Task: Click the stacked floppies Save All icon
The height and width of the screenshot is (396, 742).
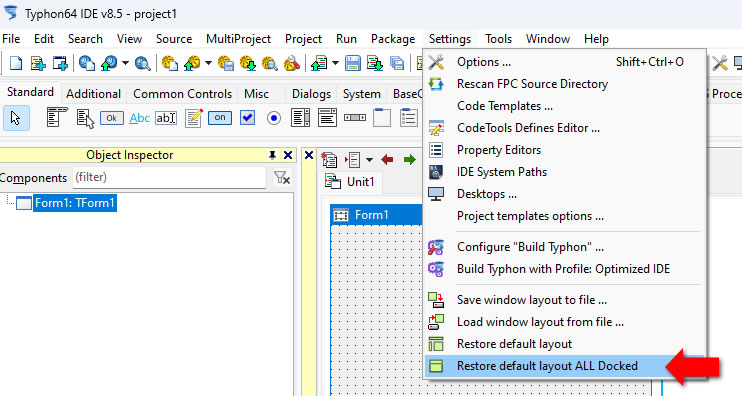Action: coord(397,62)
